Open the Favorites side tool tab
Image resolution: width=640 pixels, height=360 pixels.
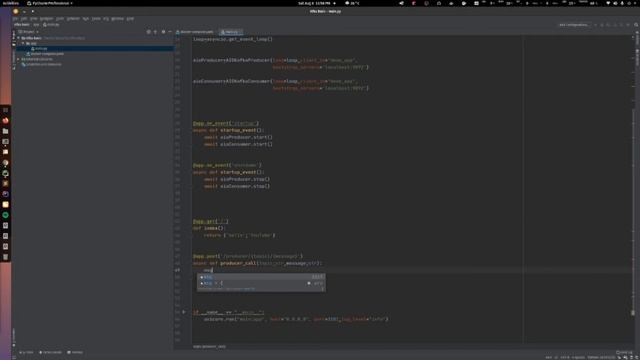[14, 337]
